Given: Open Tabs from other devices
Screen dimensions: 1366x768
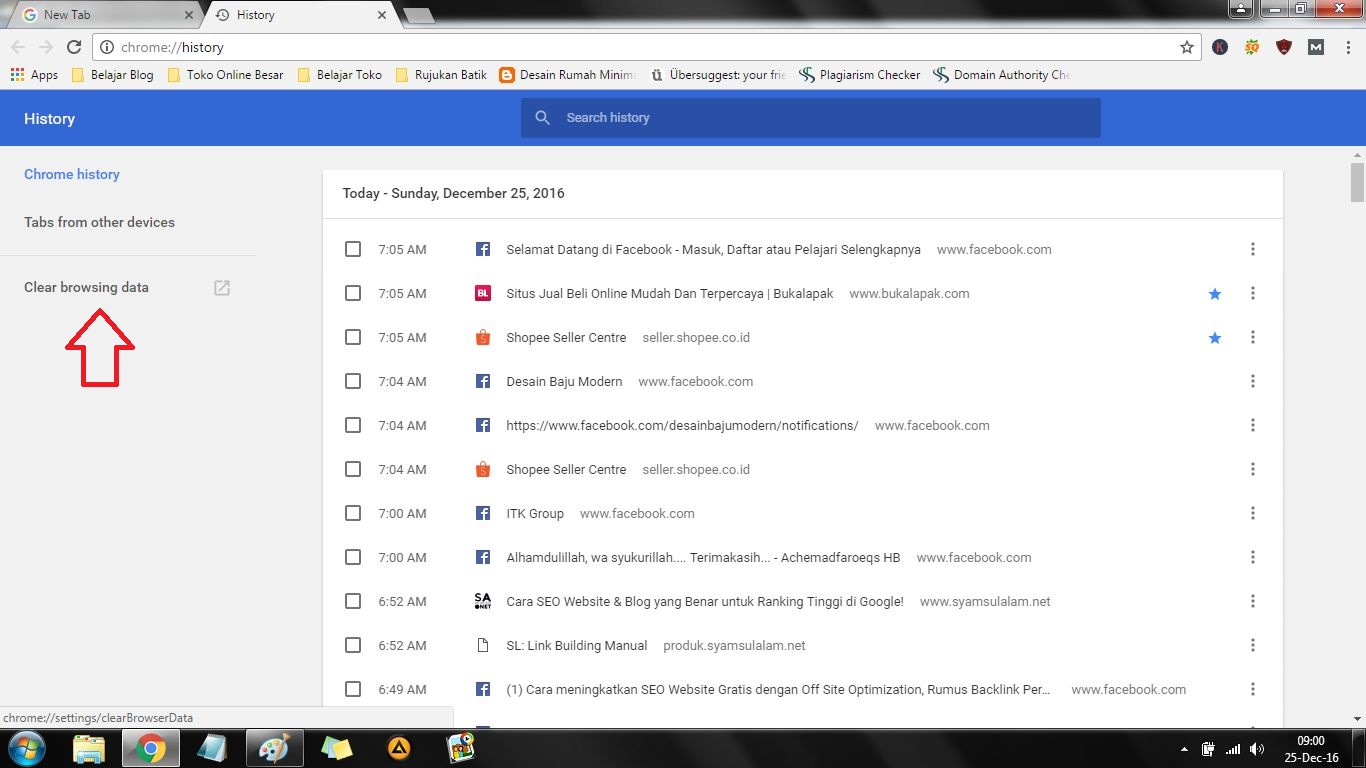Looking at the screenshot, I should pos(99,222).
